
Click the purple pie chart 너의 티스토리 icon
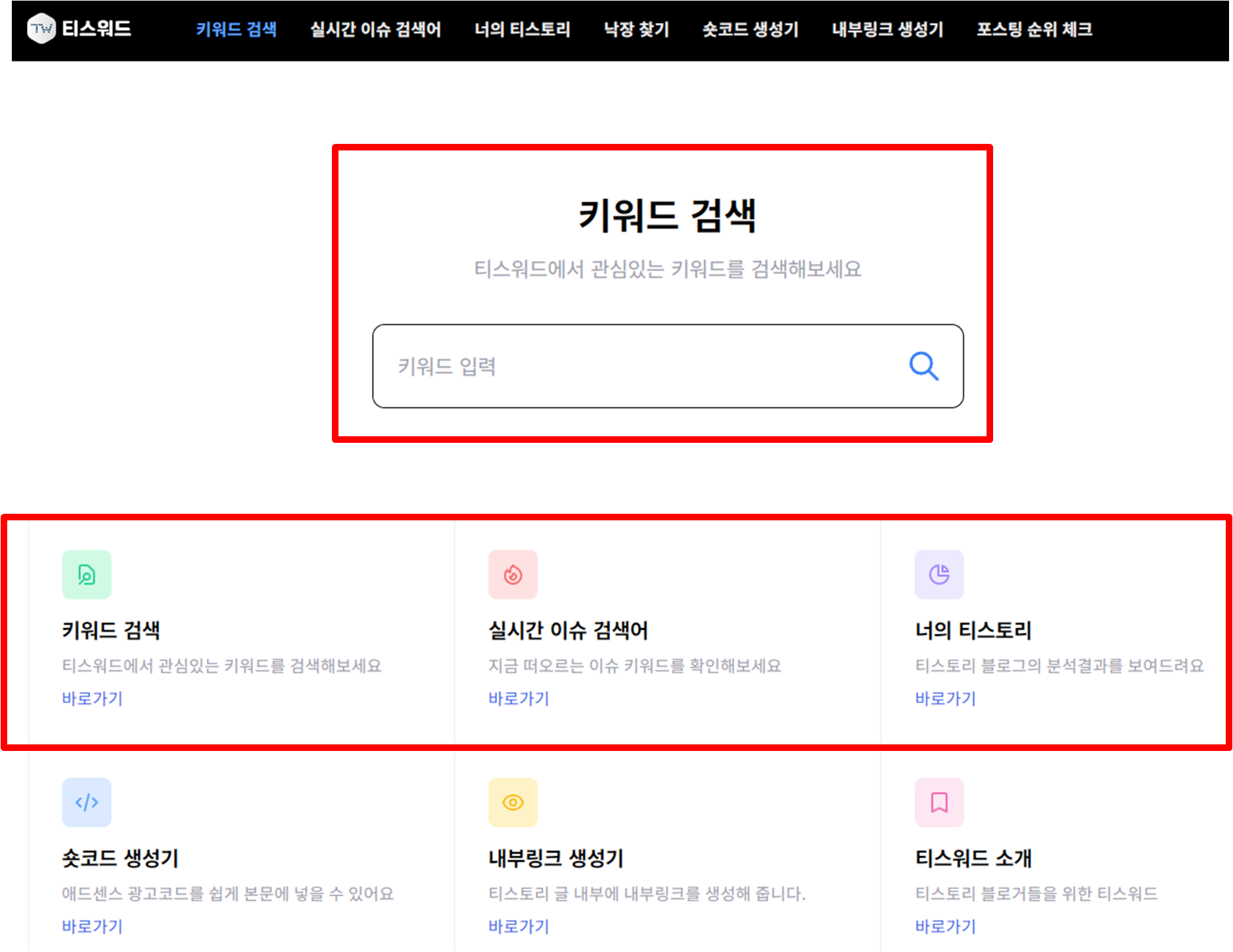939,574
